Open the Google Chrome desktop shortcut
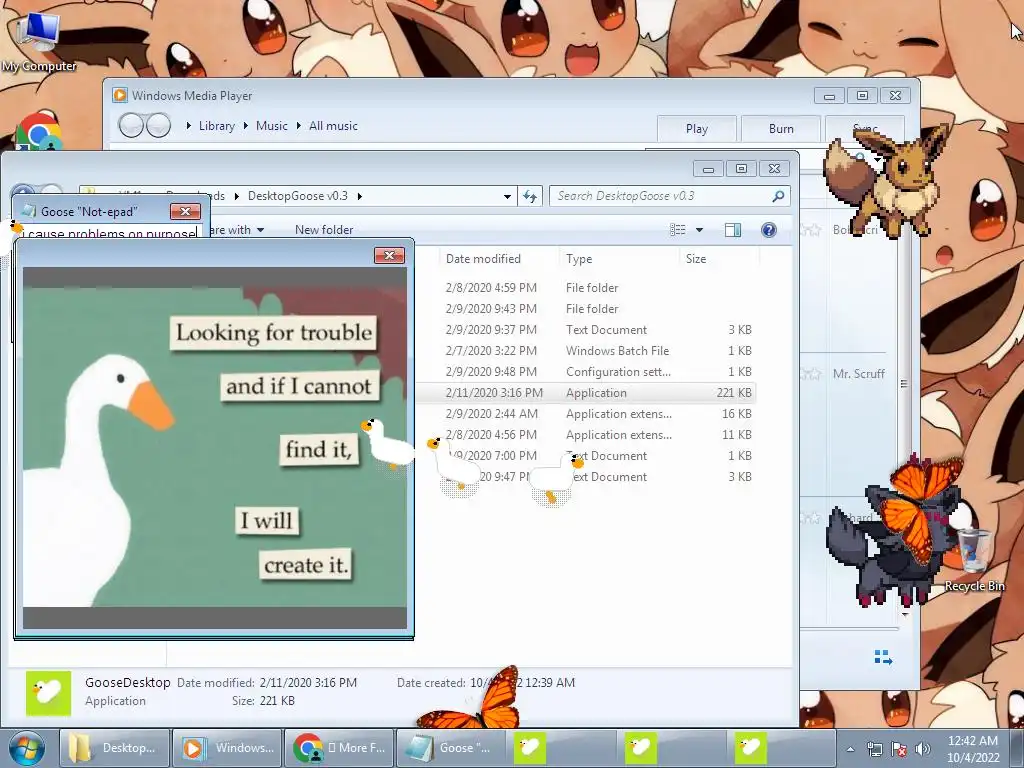This screenshot has height=768, width=1024. [x=38, y=132]
